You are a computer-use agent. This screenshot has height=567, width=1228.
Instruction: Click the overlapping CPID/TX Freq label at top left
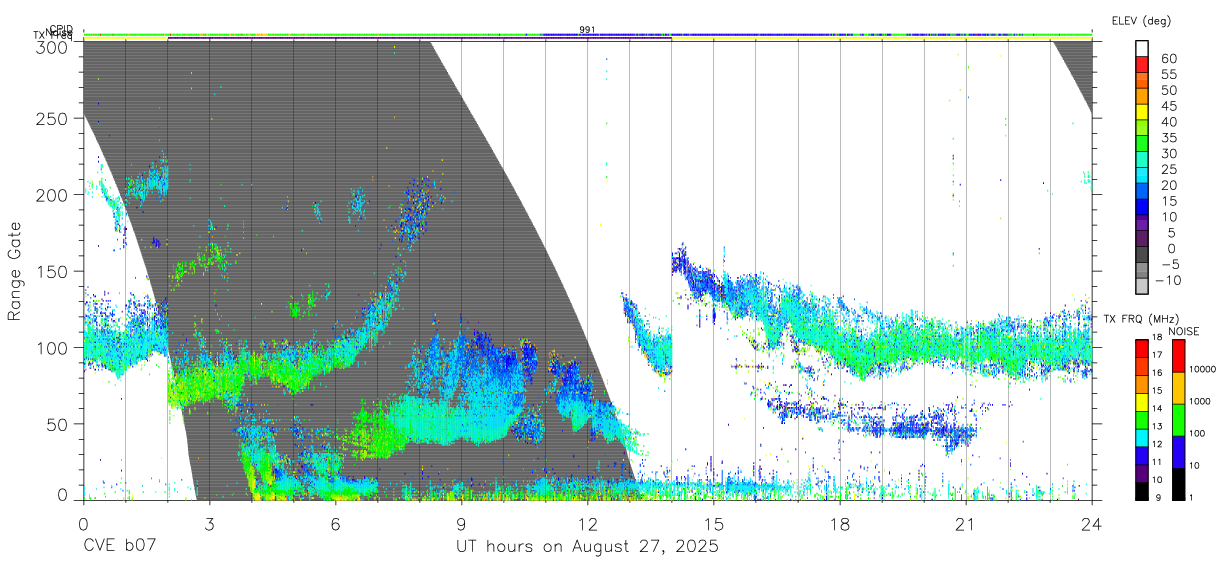pos(54,32)
